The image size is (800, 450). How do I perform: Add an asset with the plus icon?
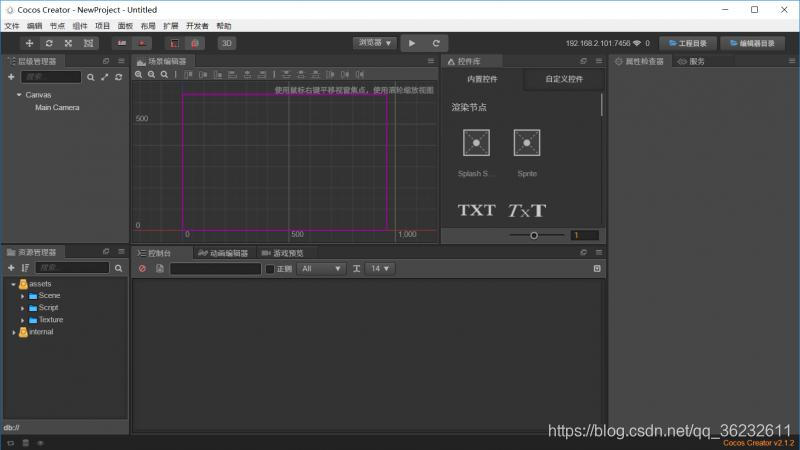tap(11, 268)
